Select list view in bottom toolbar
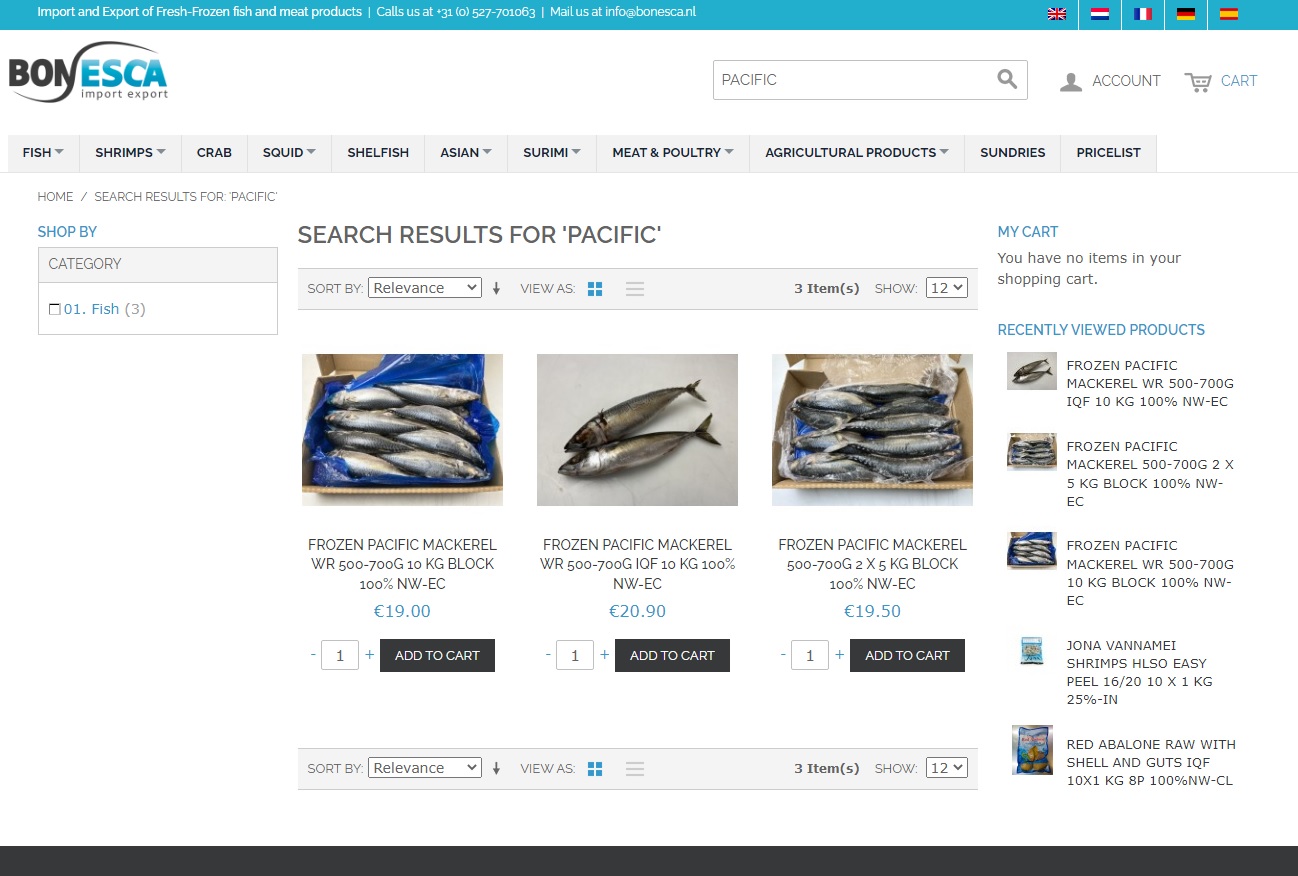This screenshot has height=876, width=1298. pos(635,769)
